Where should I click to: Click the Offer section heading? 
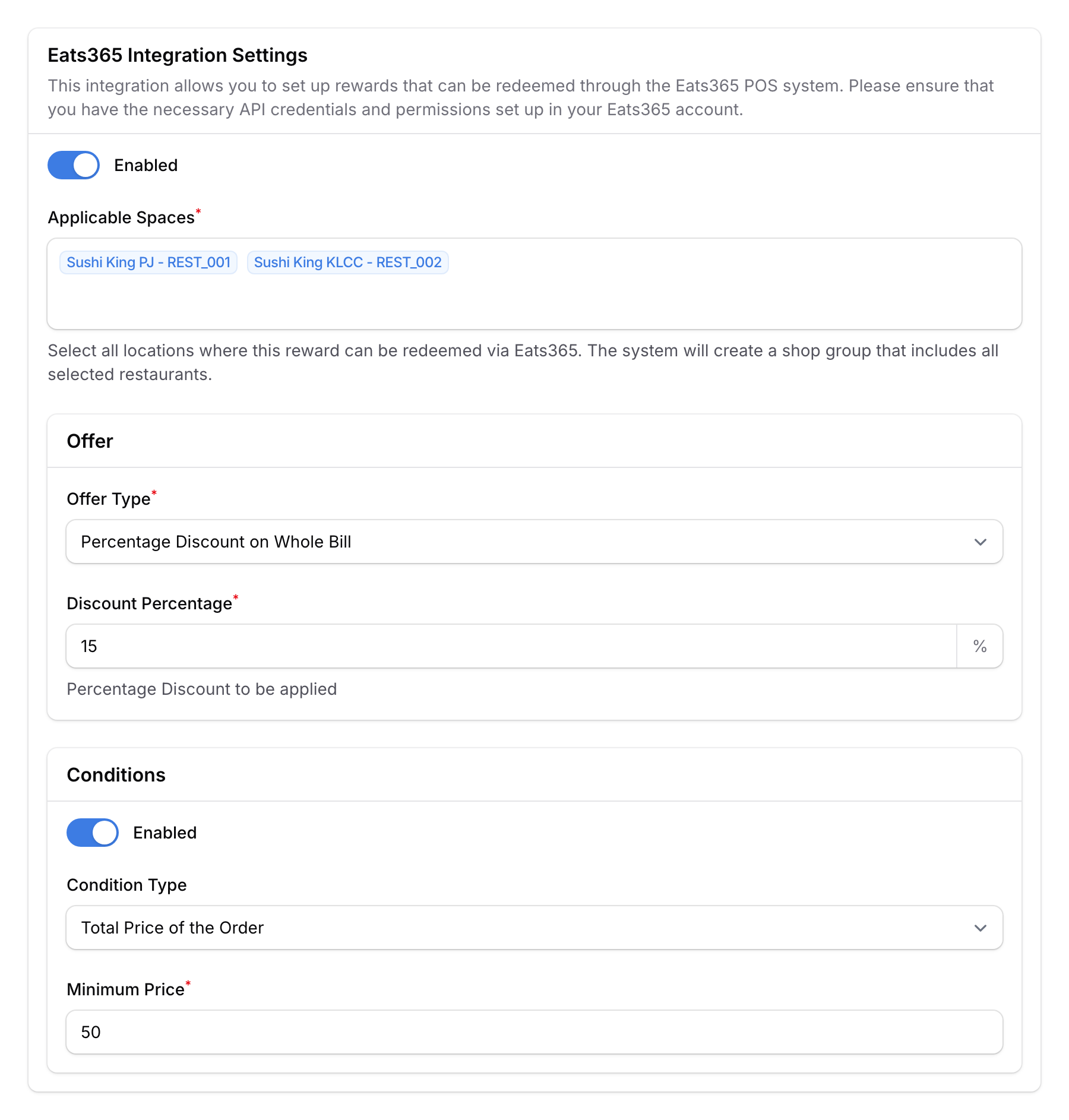pyautogui.click(x=90, y=441)
